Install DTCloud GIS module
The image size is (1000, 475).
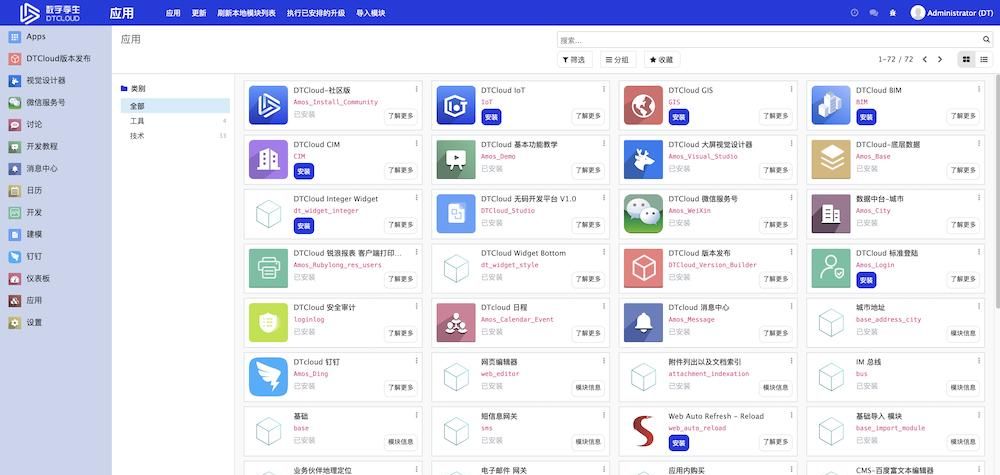(x=679, y=117)
